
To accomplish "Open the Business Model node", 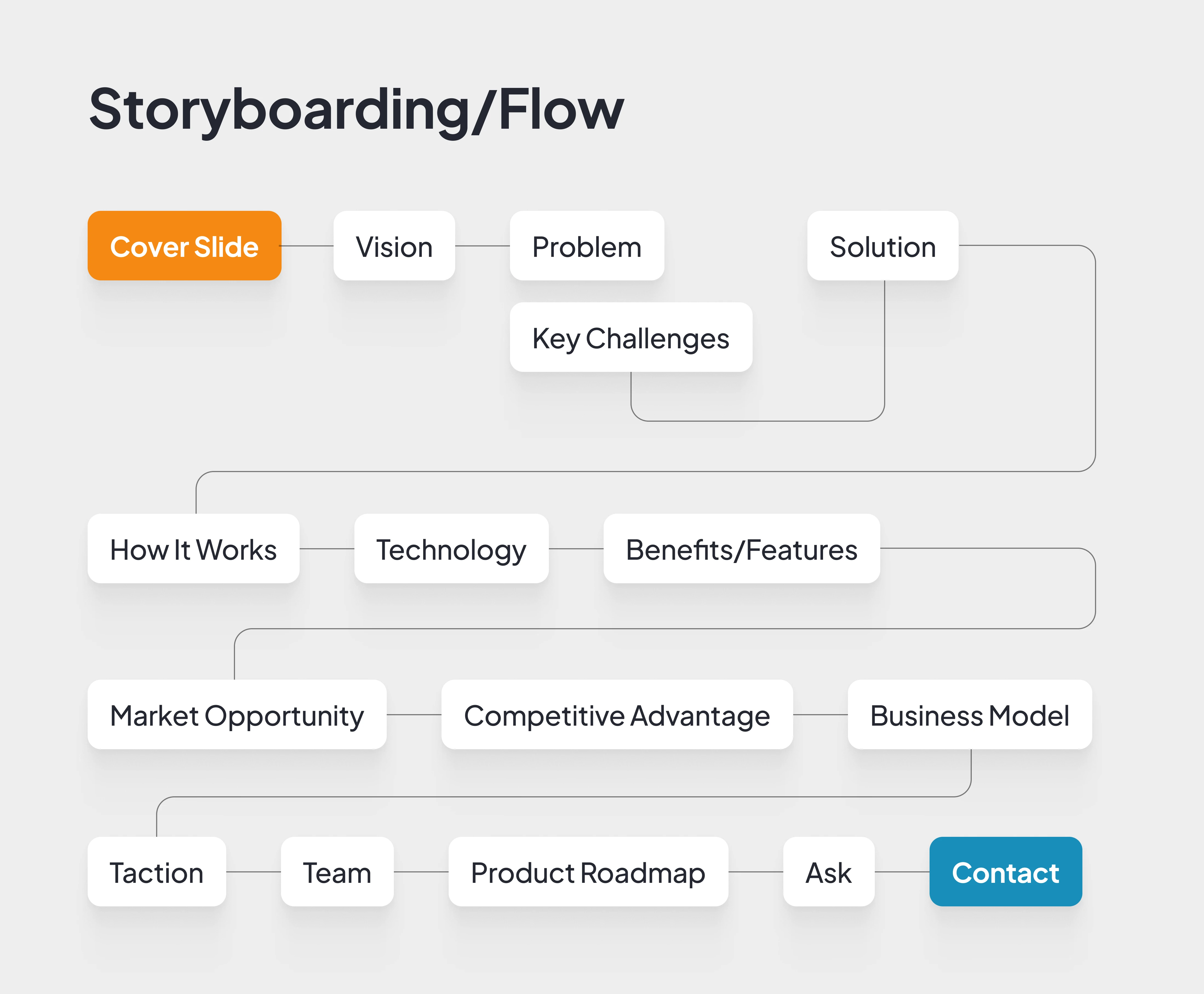I will coord(969,715).
